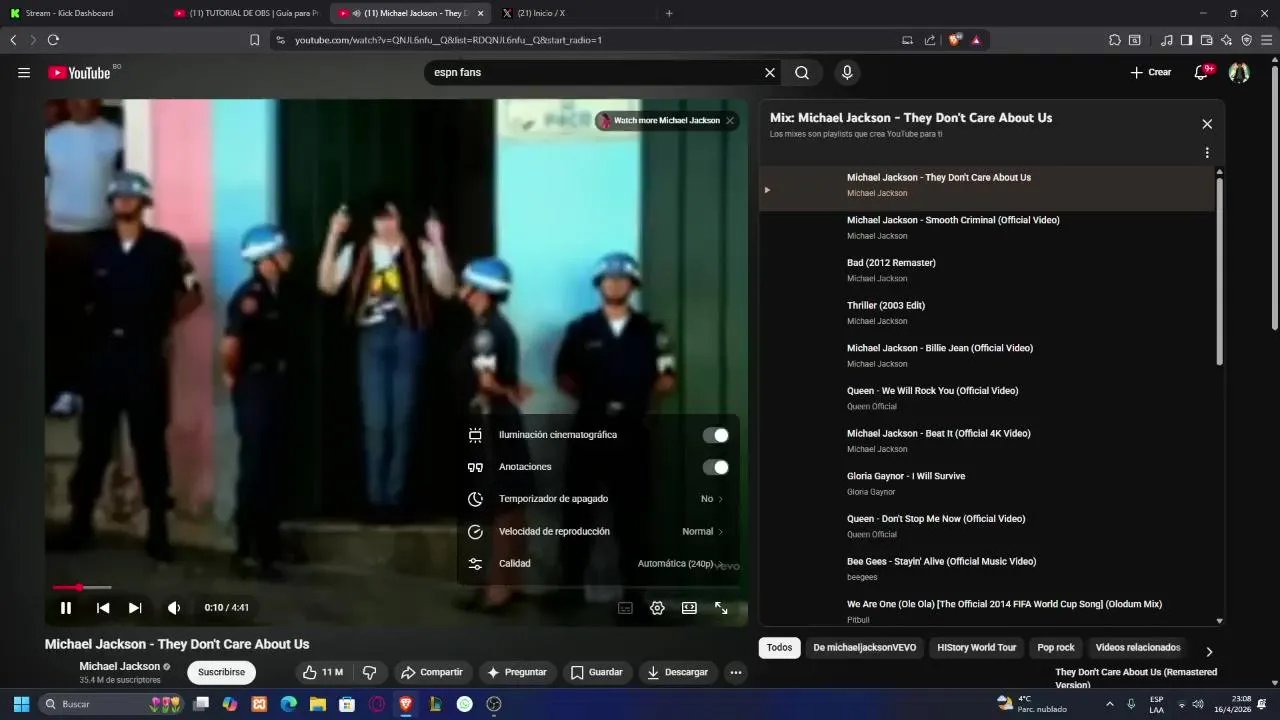Open Brave Leo AI sparkle icon
Screen dimensions: 1280x720
tap(1226, 40)
